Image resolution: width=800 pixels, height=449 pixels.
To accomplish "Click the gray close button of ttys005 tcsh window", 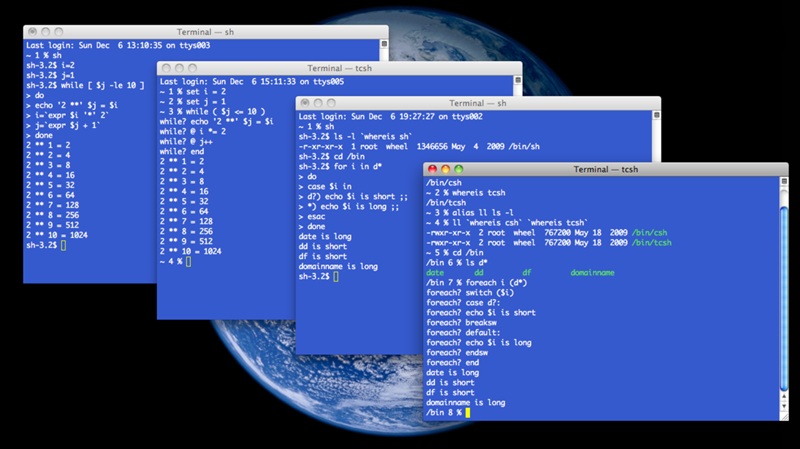I will coord(166,68).
